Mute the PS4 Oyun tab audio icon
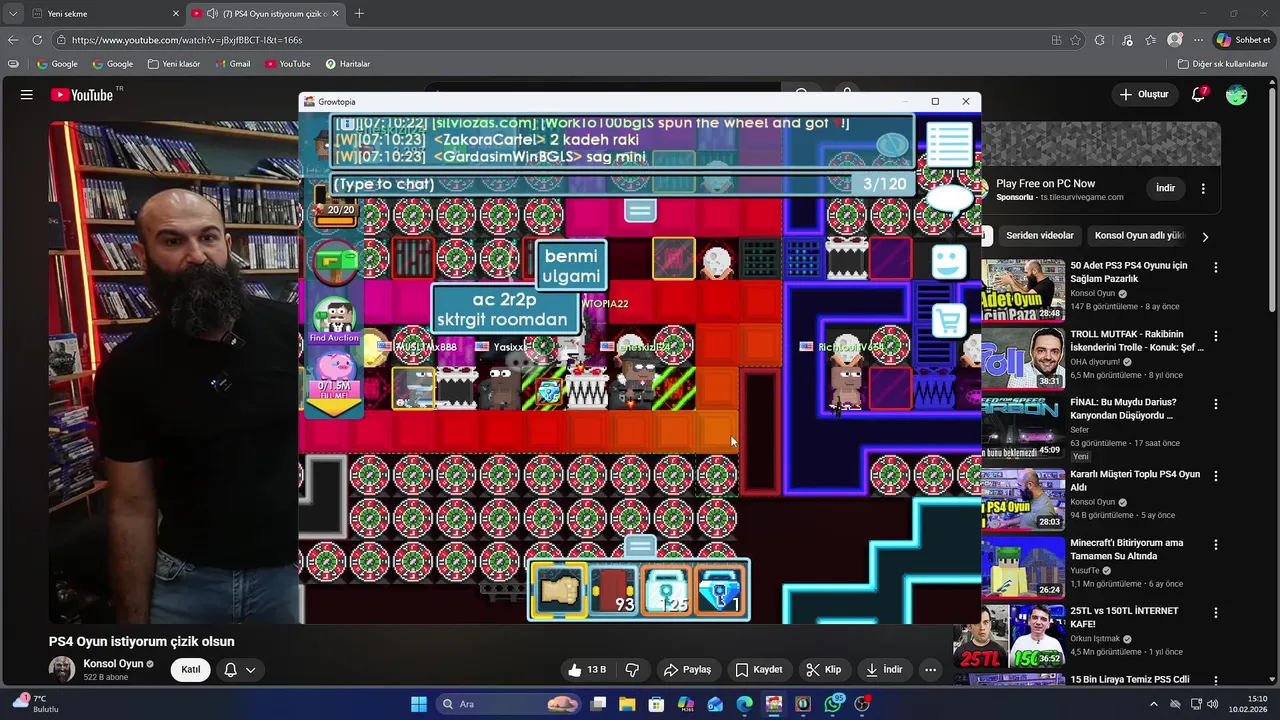The image size is (1280, 720). pyautogui.click(x=212, y=14)
